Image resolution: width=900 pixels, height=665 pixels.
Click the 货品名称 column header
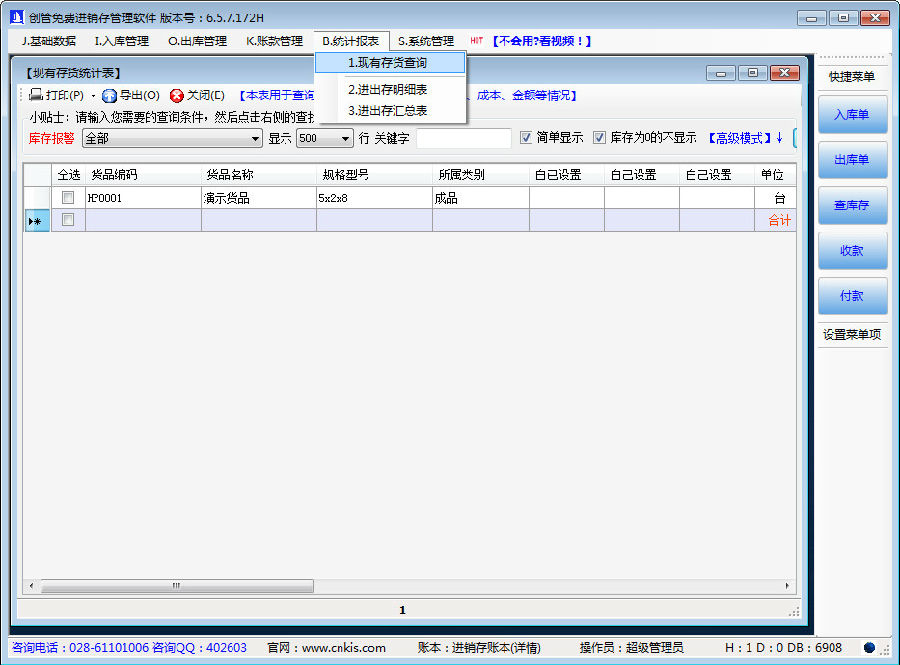click(x=259, y=174)
